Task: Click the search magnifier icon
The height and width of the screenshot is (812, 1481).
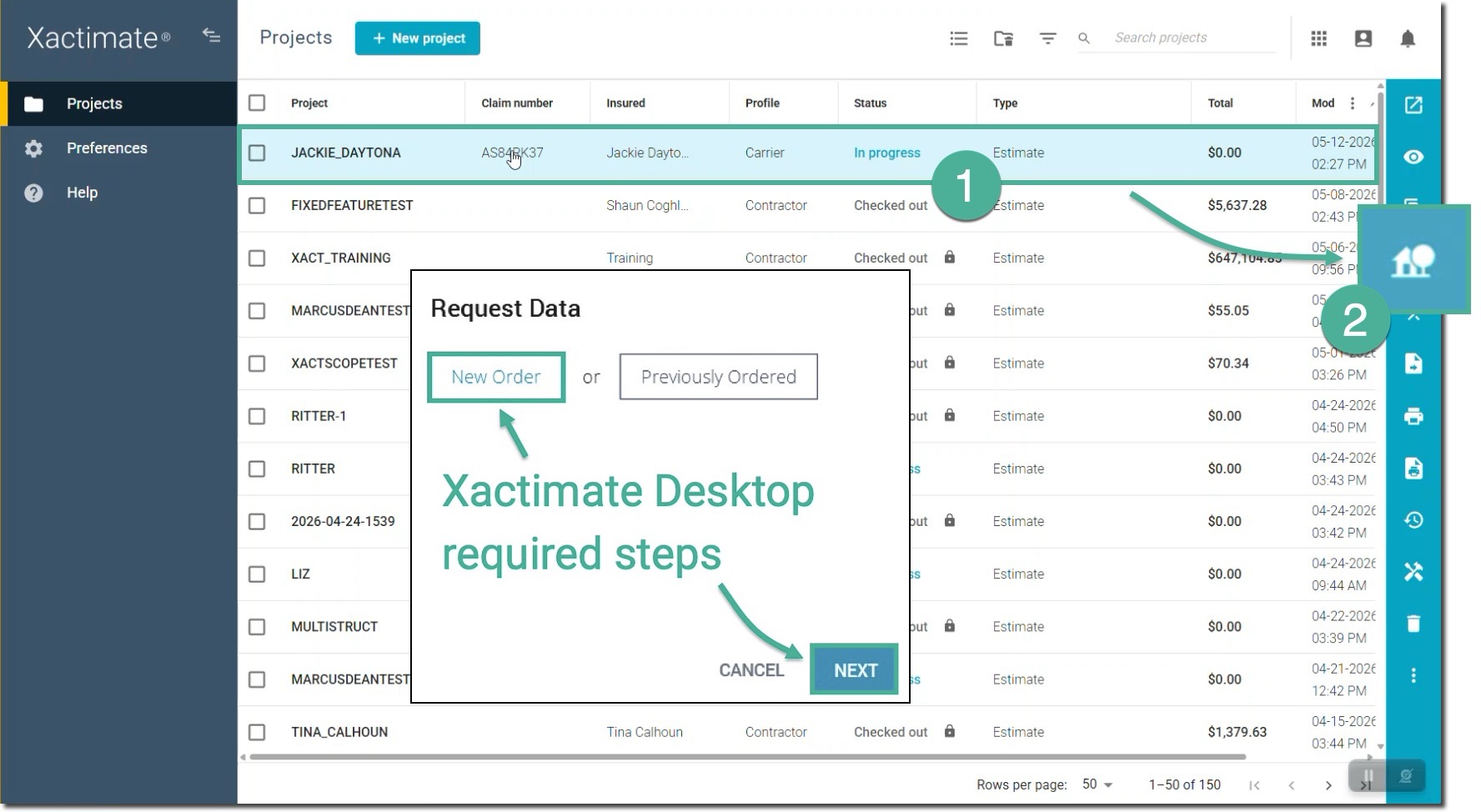Action: coord(1084,38)
